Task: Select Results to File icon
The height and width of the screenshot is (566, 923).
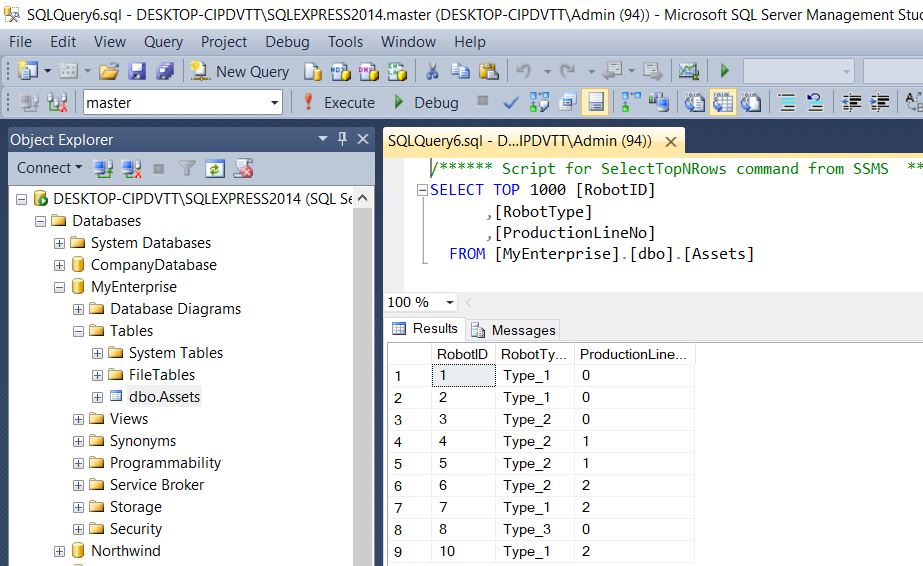Action: [751, 102]
